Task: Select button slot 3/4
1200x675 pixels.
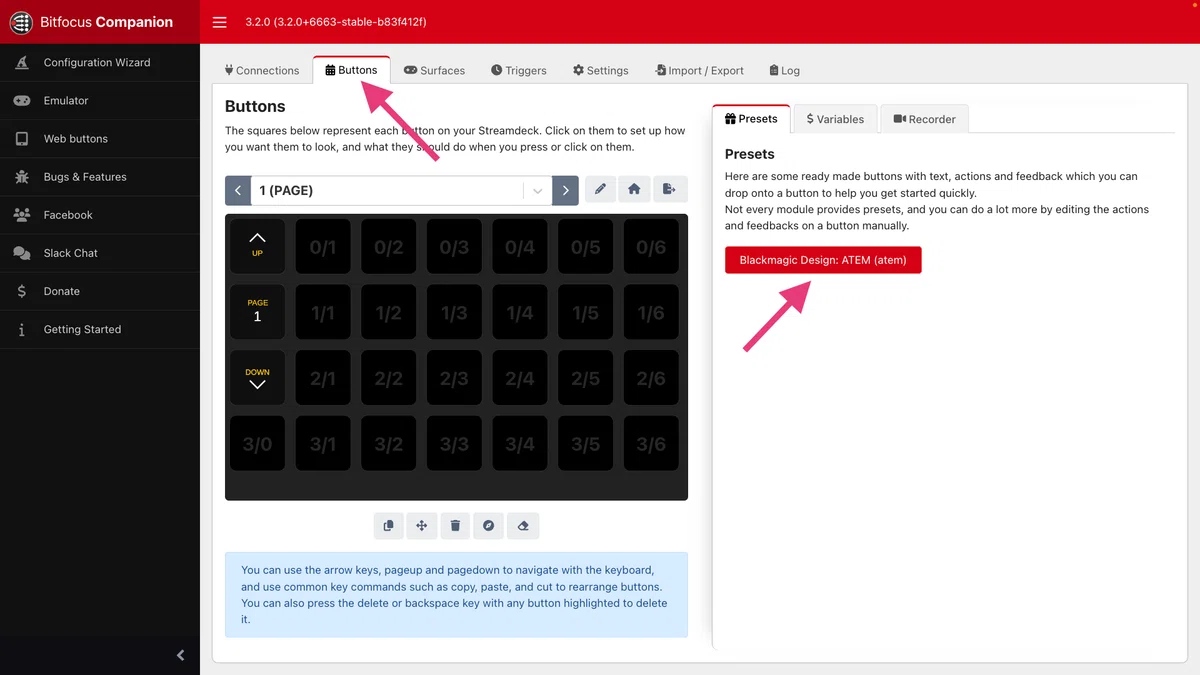Action: point(520,443)
